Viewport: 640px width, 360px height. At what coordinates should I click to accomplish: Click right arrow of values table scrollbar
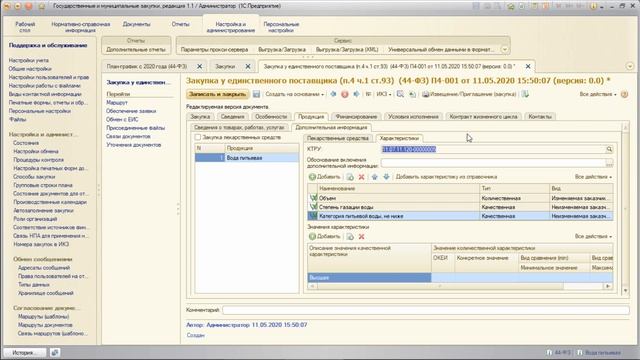608,286
